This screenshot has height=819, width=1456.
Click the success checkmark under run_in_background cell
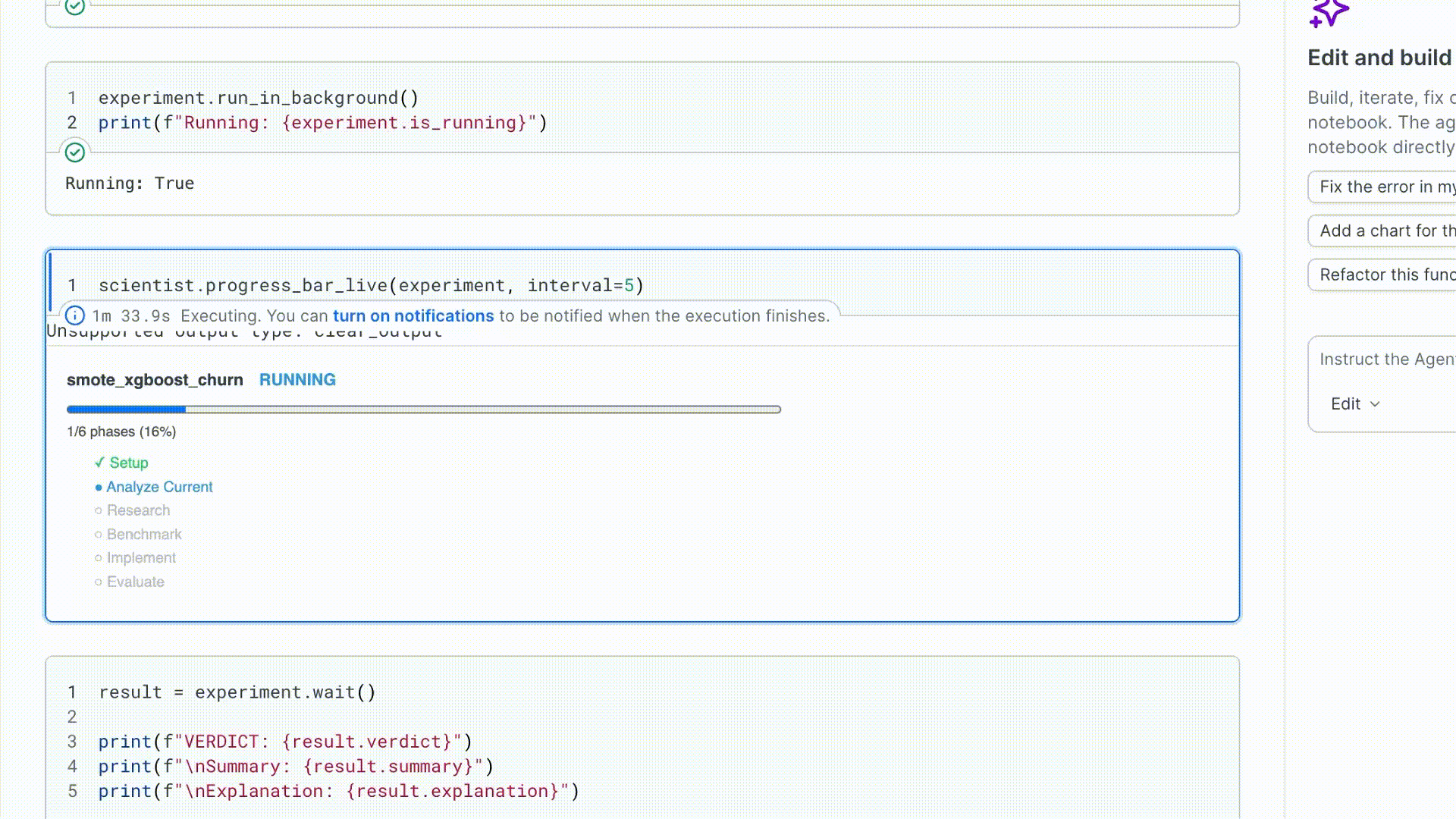74,152
